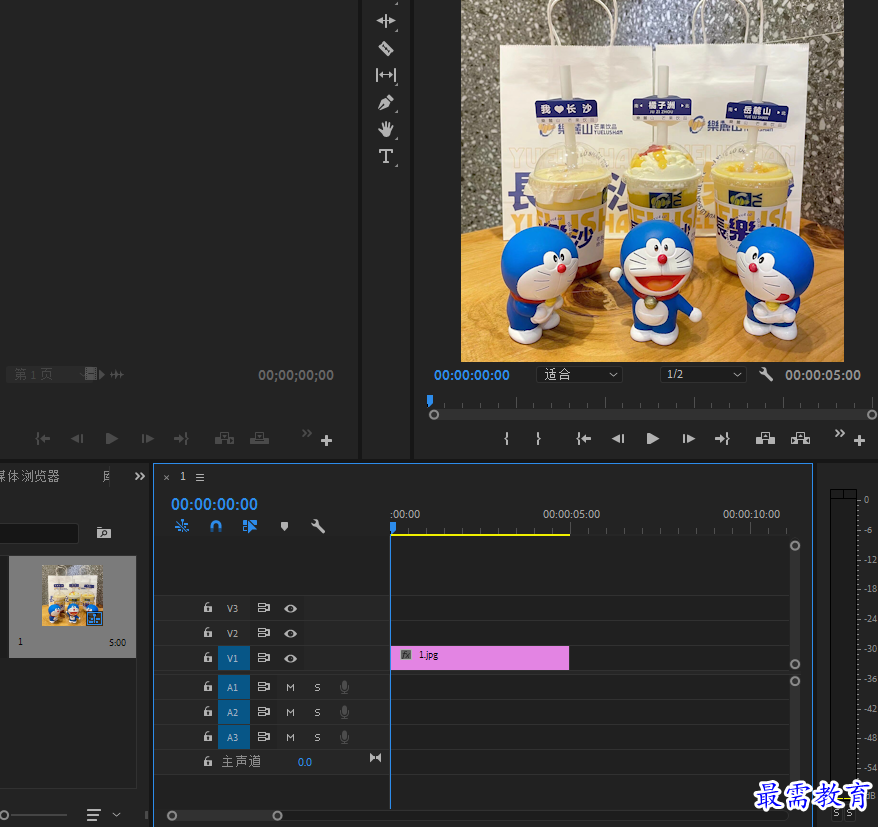Click the project panel search field
The image size is (878, 827).
[39, 533]
